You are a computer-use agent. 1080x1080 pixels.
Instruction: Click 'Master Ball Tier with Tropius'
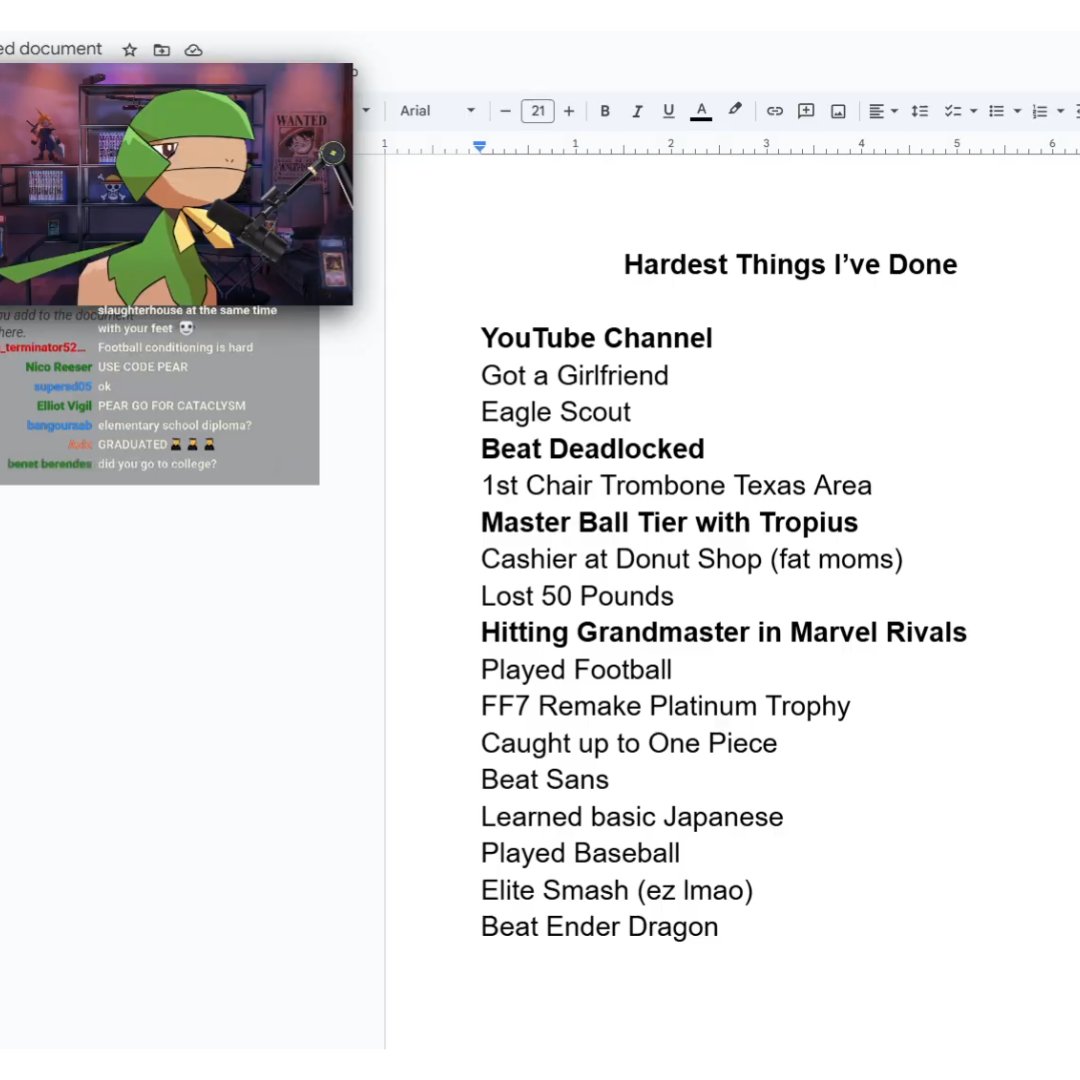tap(669, 523)
